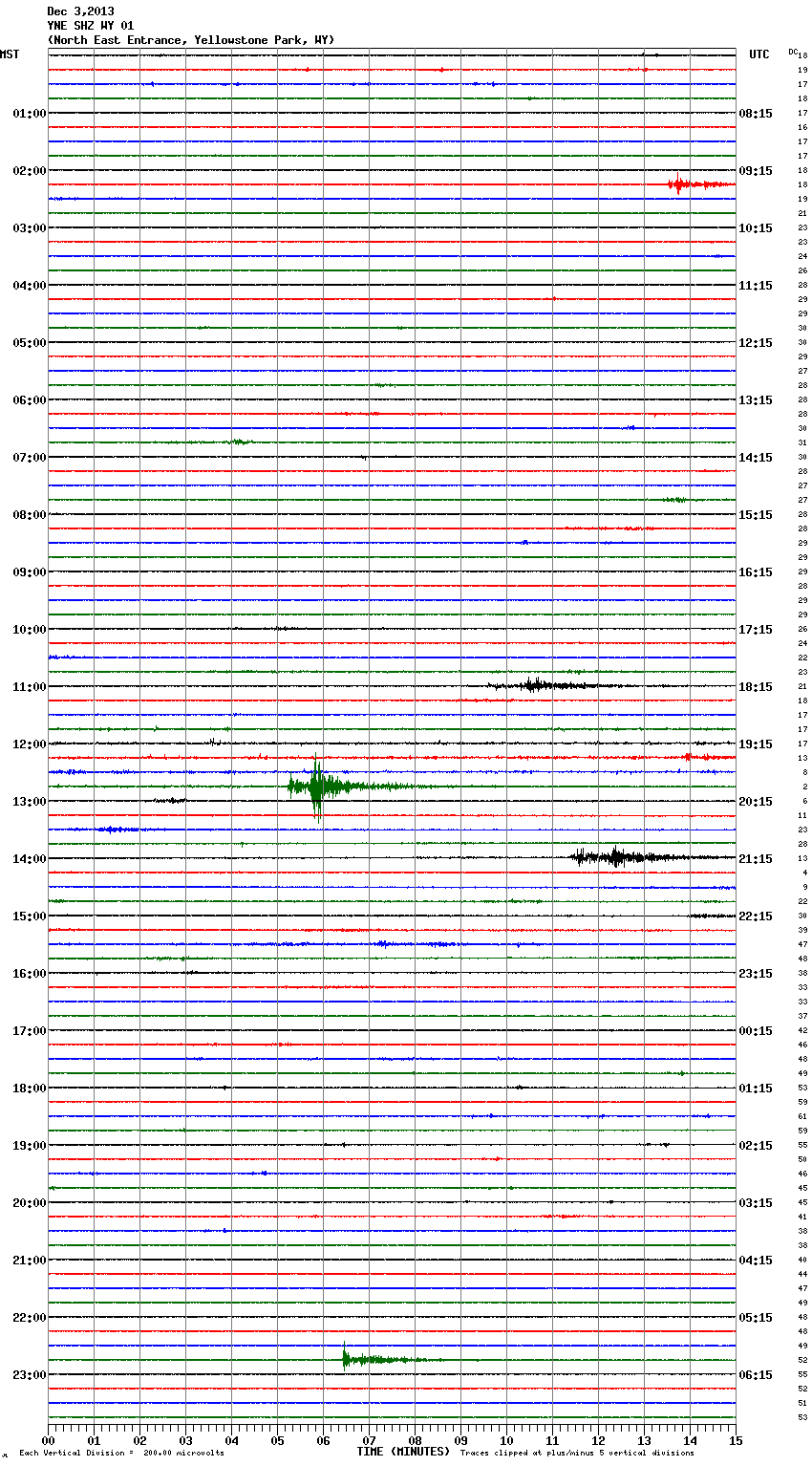This screenshot has width=812, height=1466.
Task: Select the 21:00 MST time label
Action: [x=30, y=1261]
